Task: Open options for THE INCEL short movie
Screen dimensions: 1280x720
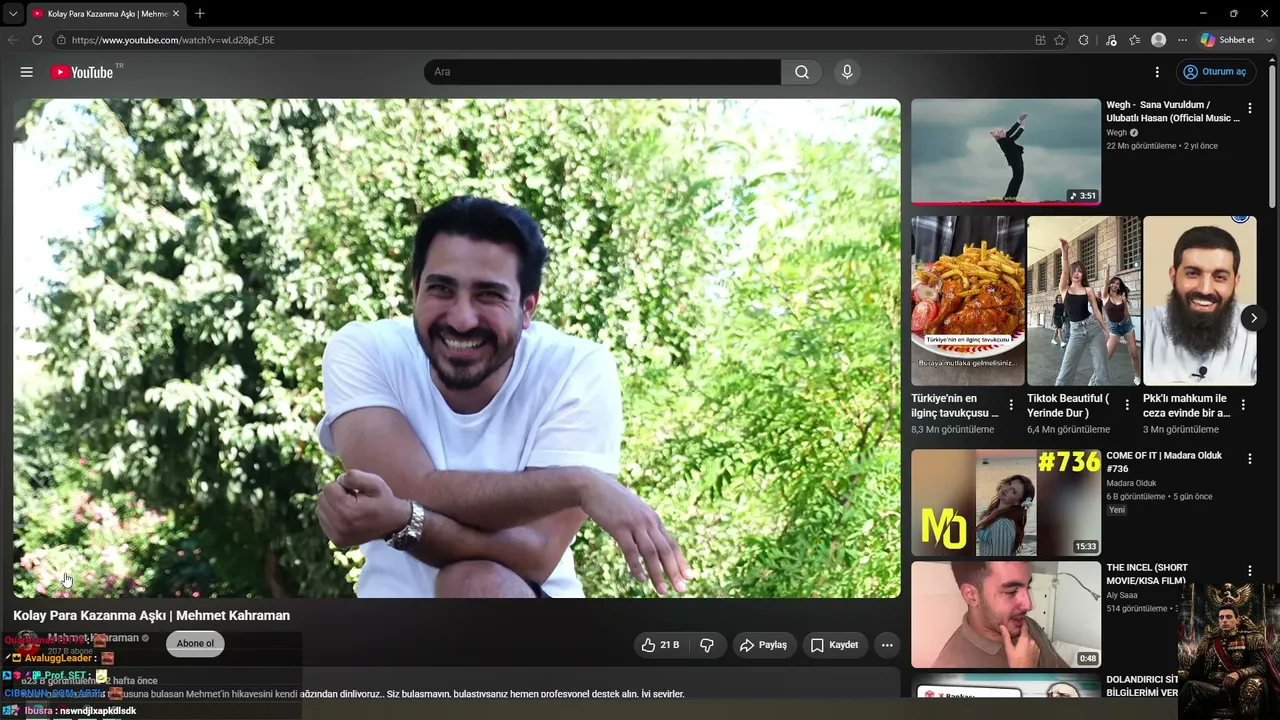Action: click(1249, 571)
